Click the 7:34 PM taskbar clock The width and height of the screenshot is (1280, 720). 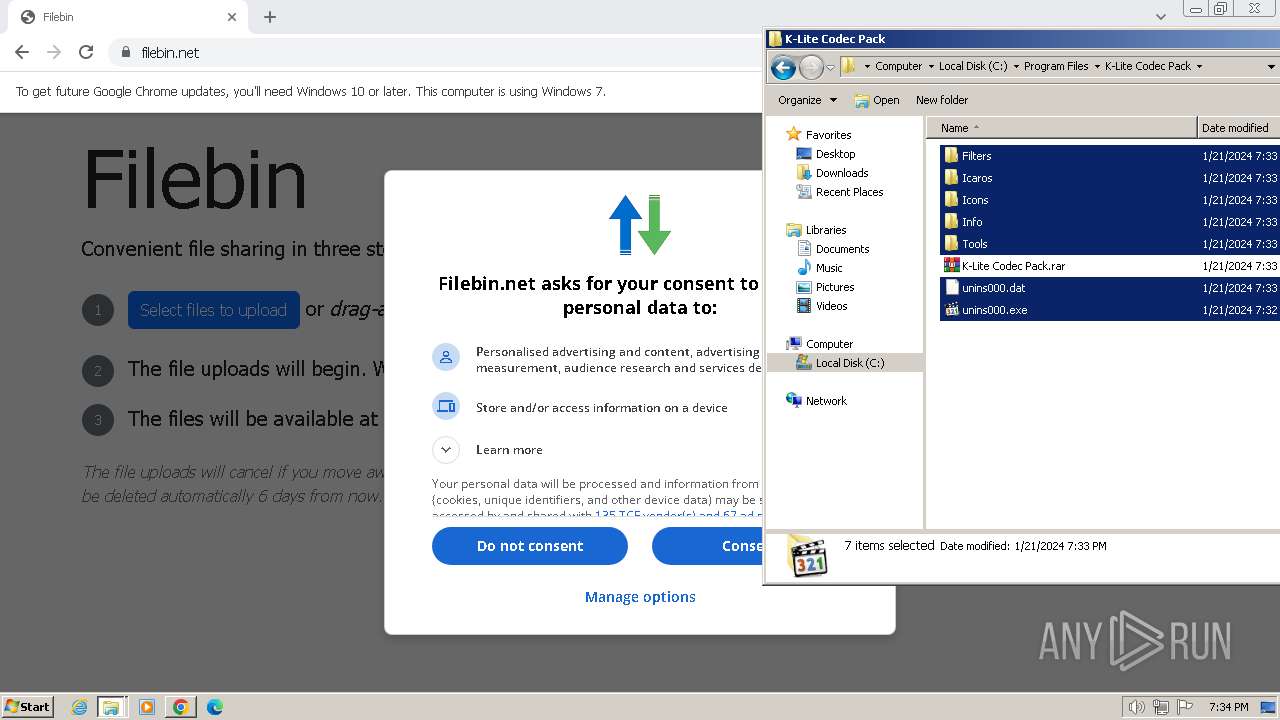1229,707
